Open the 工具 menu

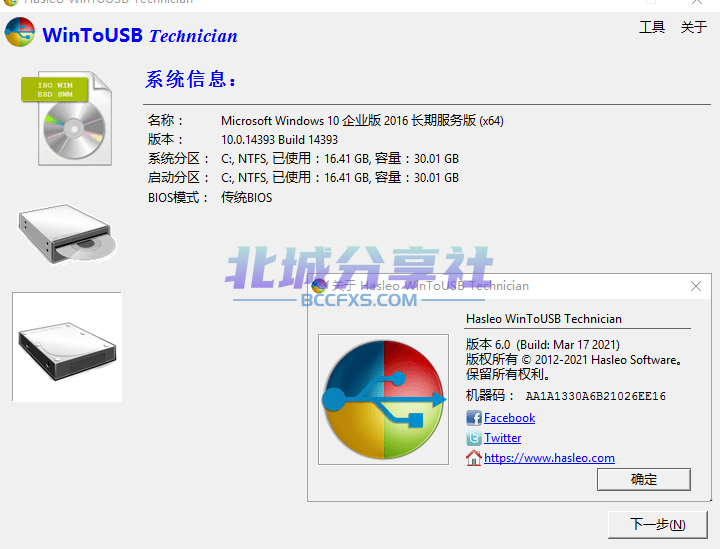click(652, 27)
